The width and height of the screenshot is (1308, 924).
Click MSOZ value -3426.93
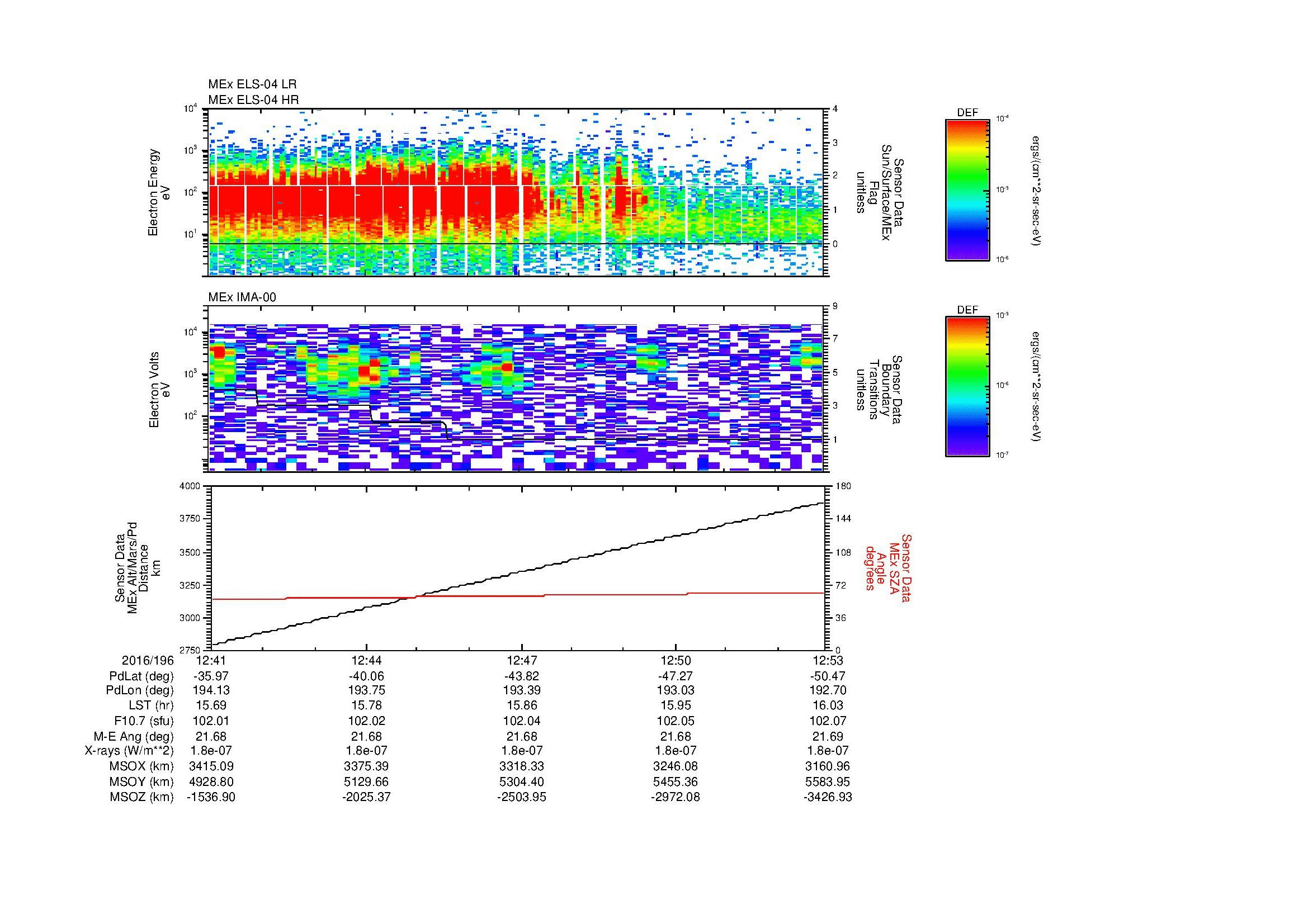click(827, 797)
